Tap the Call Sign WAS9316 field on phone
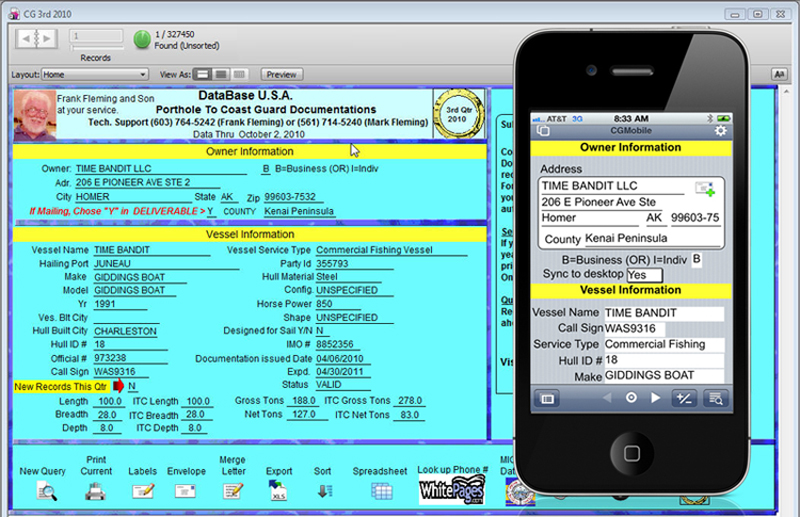The height and width of the screenshot is (517, 800). (x=635, y=329)
